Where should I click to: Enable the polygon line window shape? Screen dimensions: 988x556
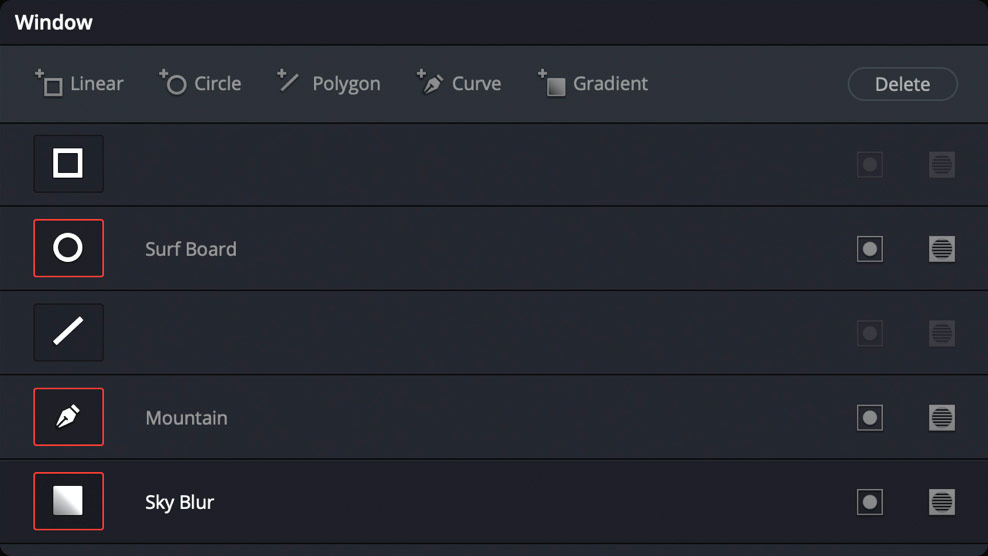pos(68,332)
